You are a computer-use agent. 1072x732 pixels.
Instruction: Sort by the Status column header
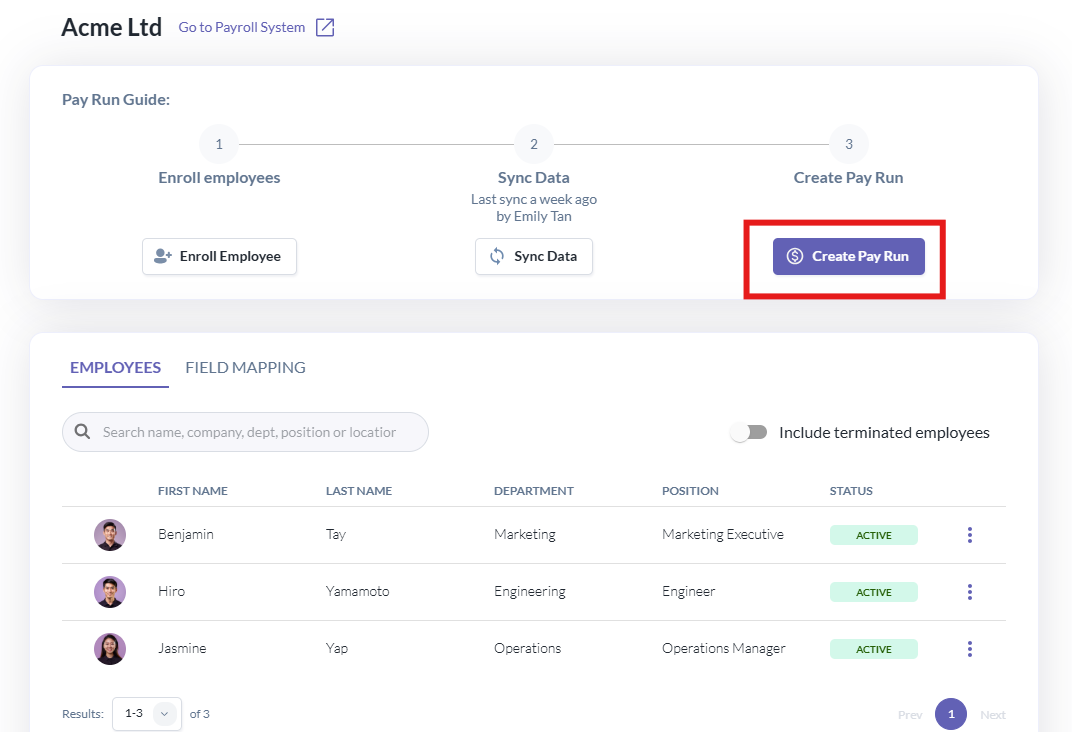[x=851, y=491]
